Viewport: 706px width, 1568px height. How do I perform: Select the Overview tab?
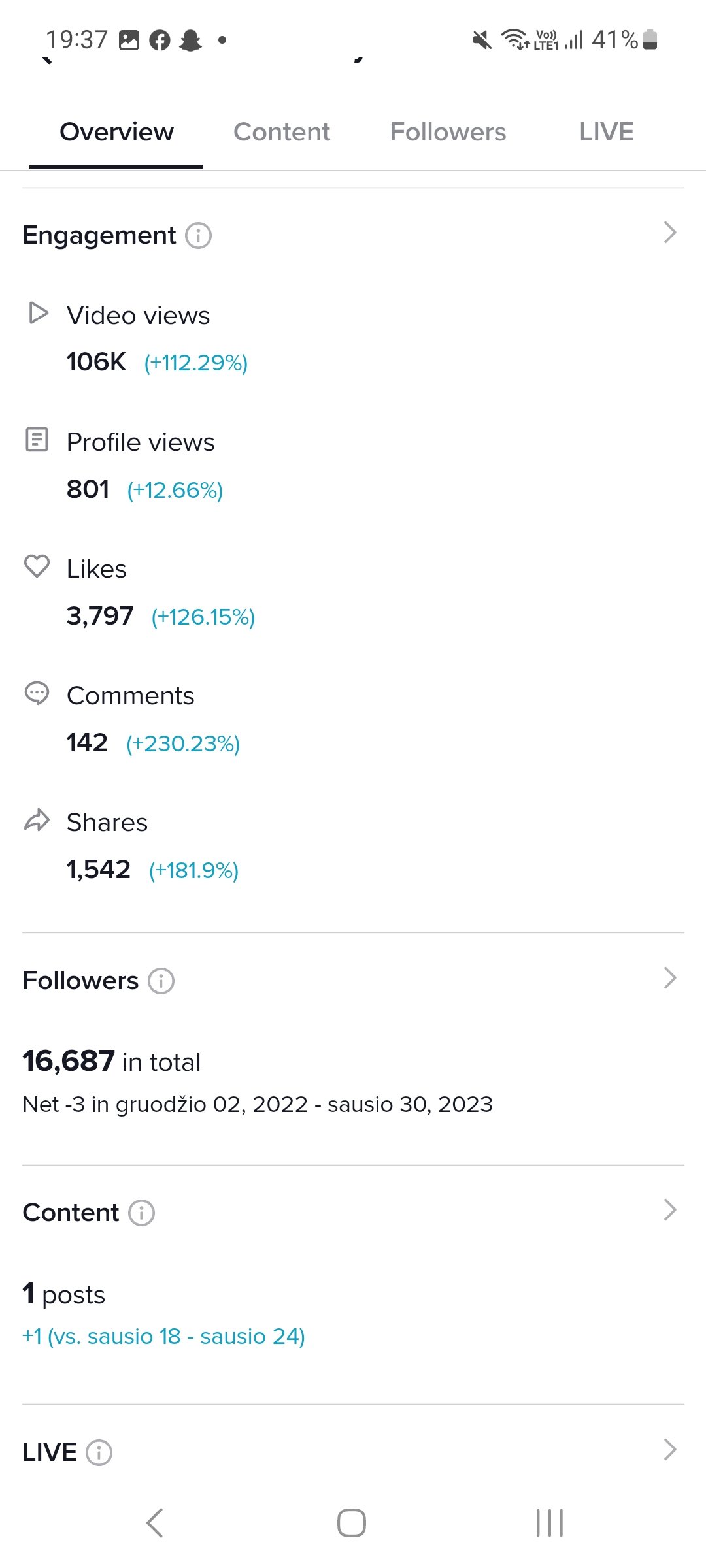(x=116, y=132)
